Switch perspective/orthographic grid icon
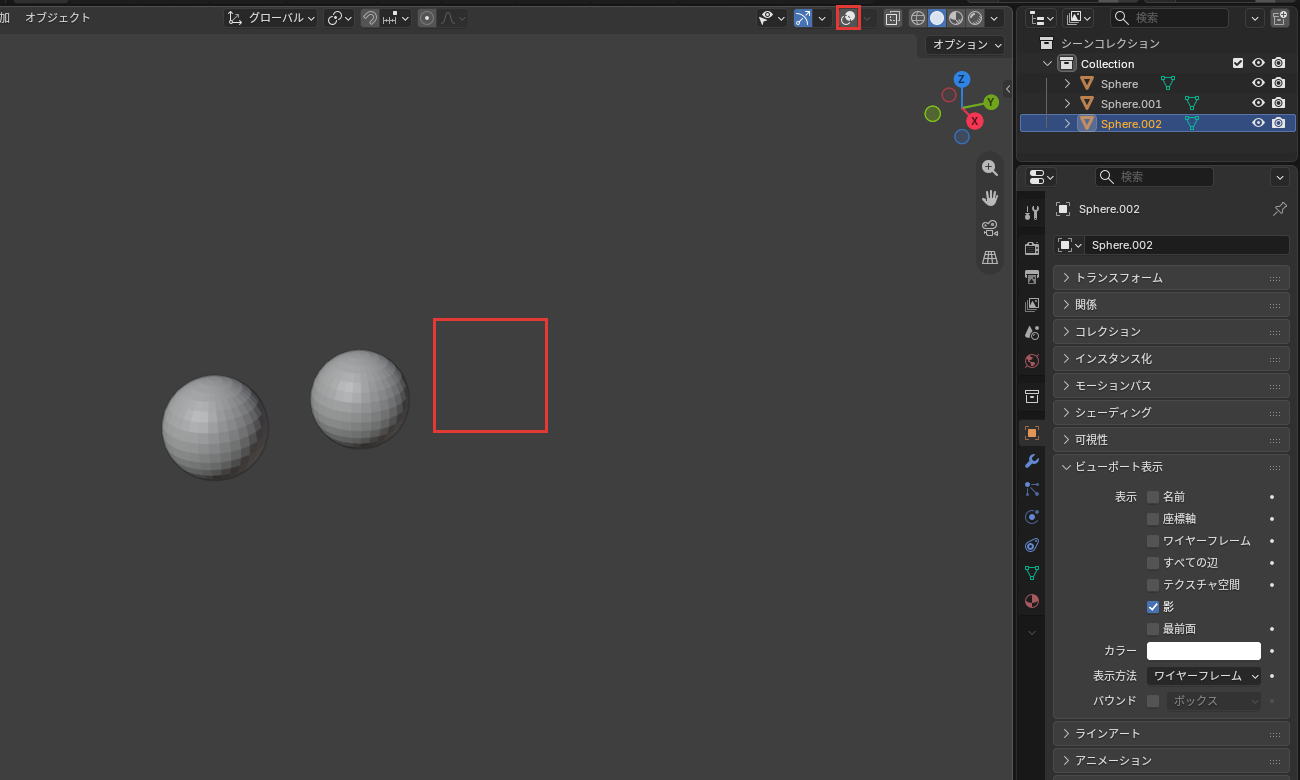 990,258
